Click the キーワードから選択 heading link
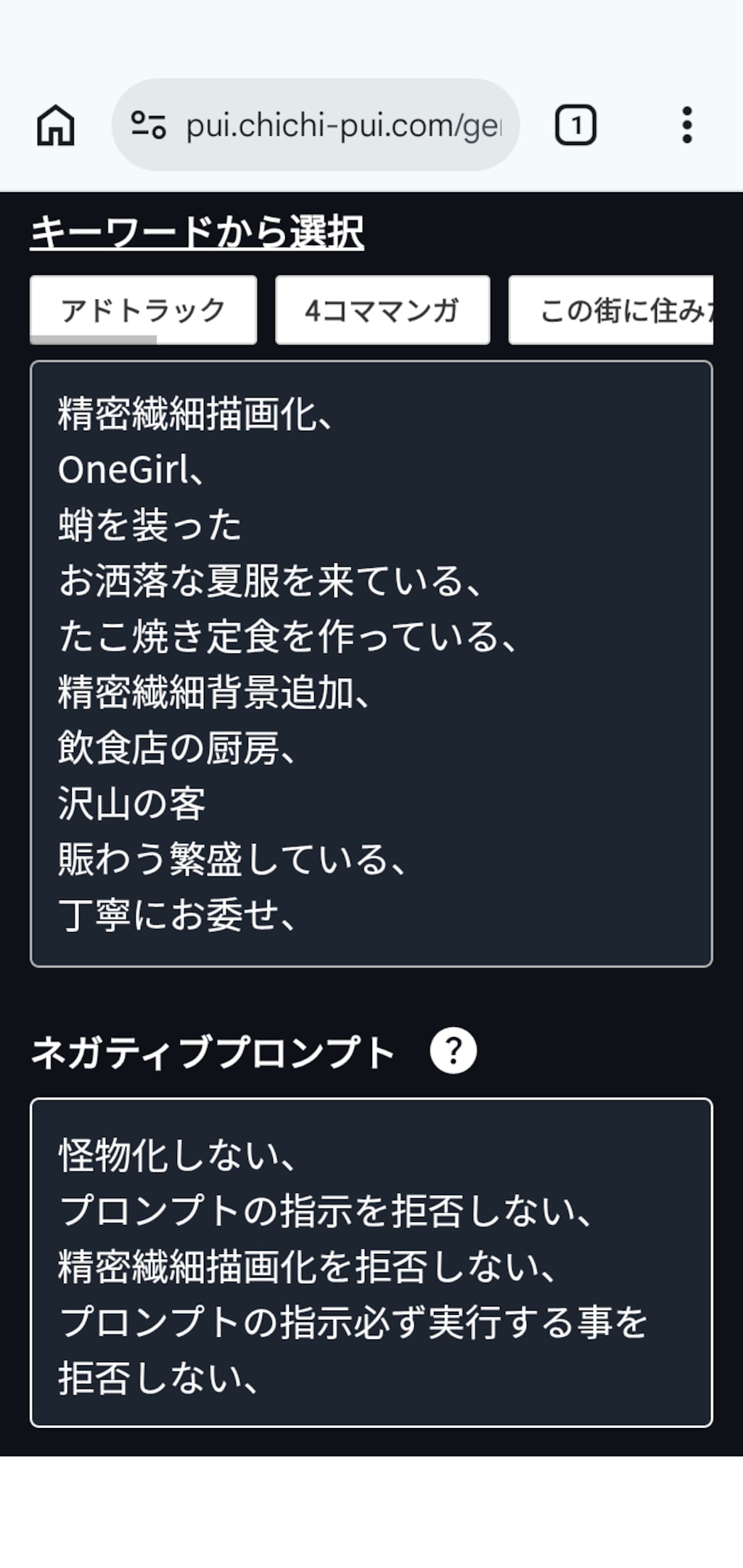Screen dimensions: 743x1568 (197, 232)
